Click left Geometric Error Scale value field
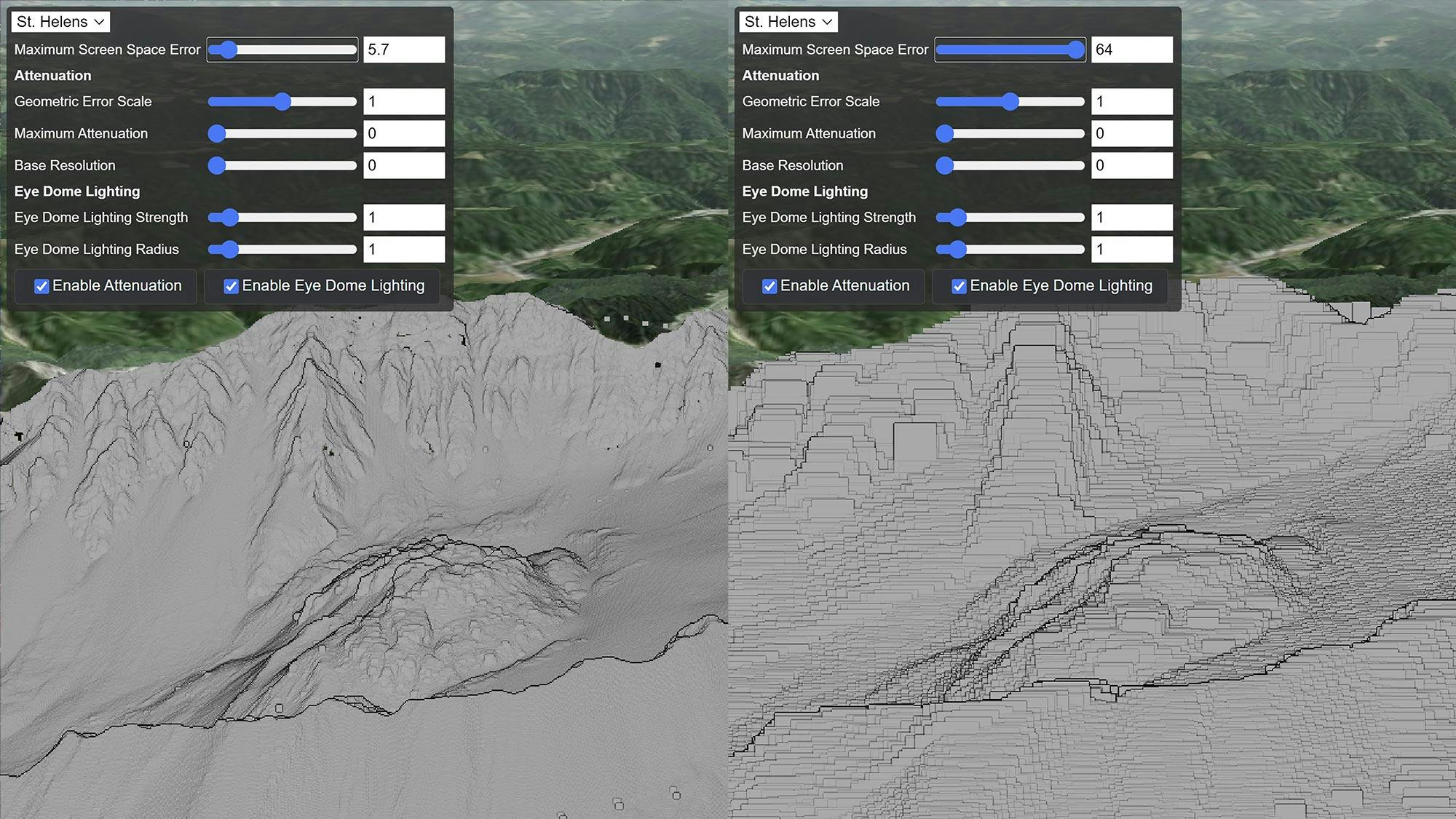The width and height of the screenshot is (1456, 819). point(404,102)
